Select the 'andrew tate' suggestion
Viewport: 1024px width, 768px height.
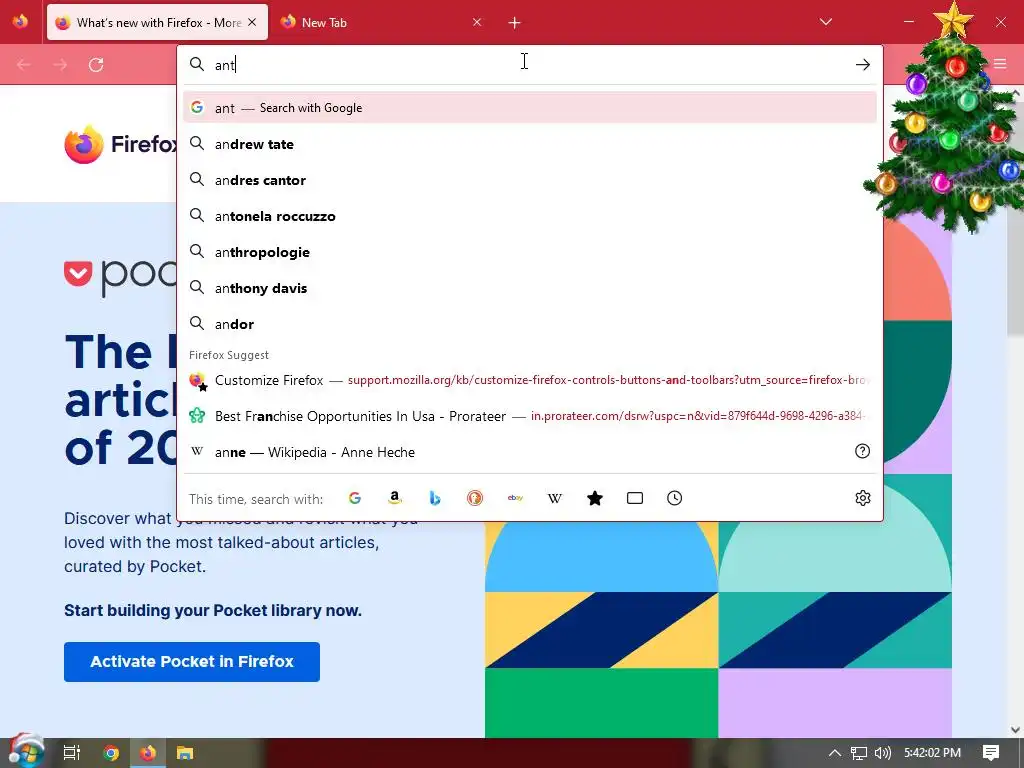530,144
